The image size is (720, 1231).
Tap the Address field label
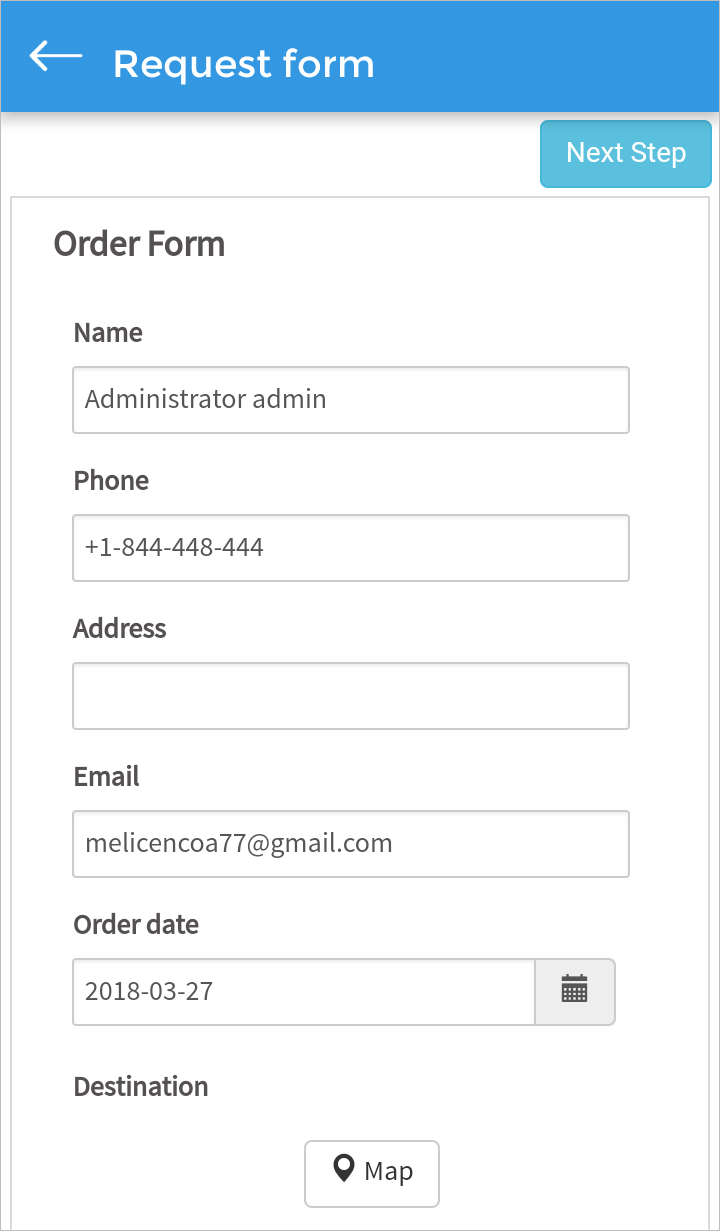[x=120, y=629]
